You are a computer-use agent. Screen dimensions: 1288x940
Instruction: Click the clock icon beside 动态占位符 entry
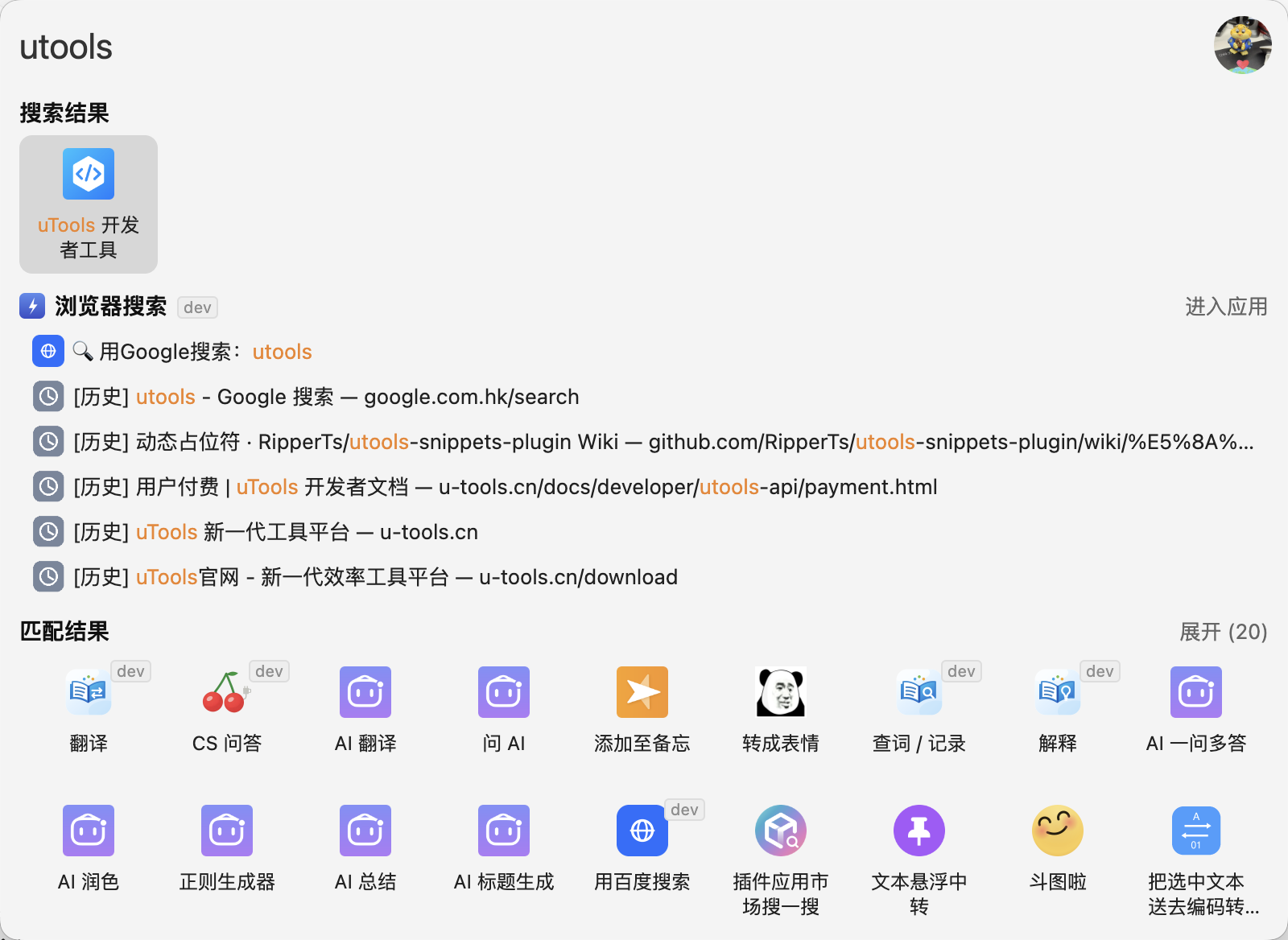click(48, 441)
